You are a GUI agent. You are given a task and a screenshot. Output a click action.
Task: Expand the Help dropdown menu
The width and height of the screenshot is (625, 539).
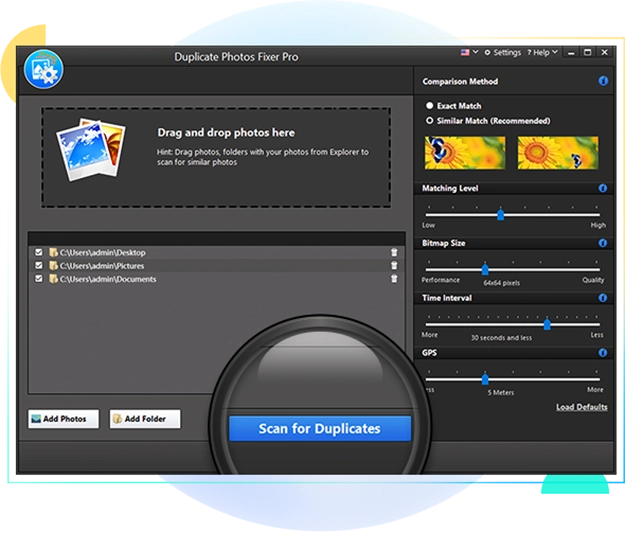(x=542, y=53)
